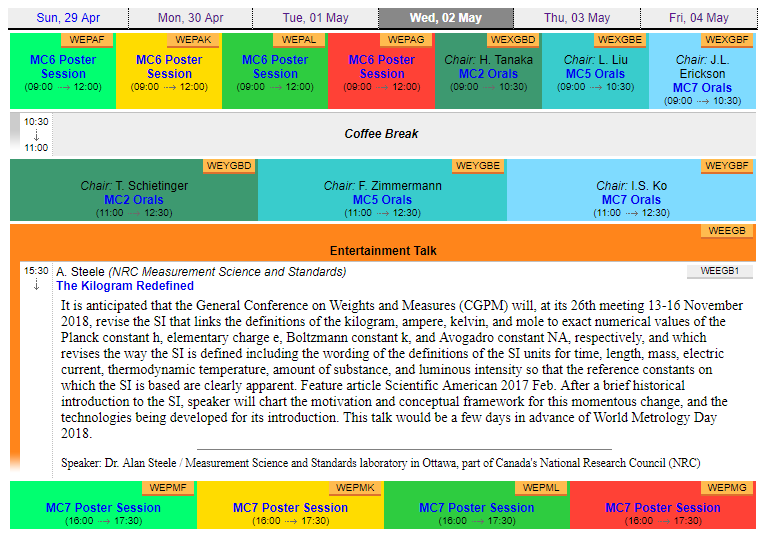Switch to the Sun, 29 Apr tab
Screen dimensions: 770x545
tap(66, 18)
